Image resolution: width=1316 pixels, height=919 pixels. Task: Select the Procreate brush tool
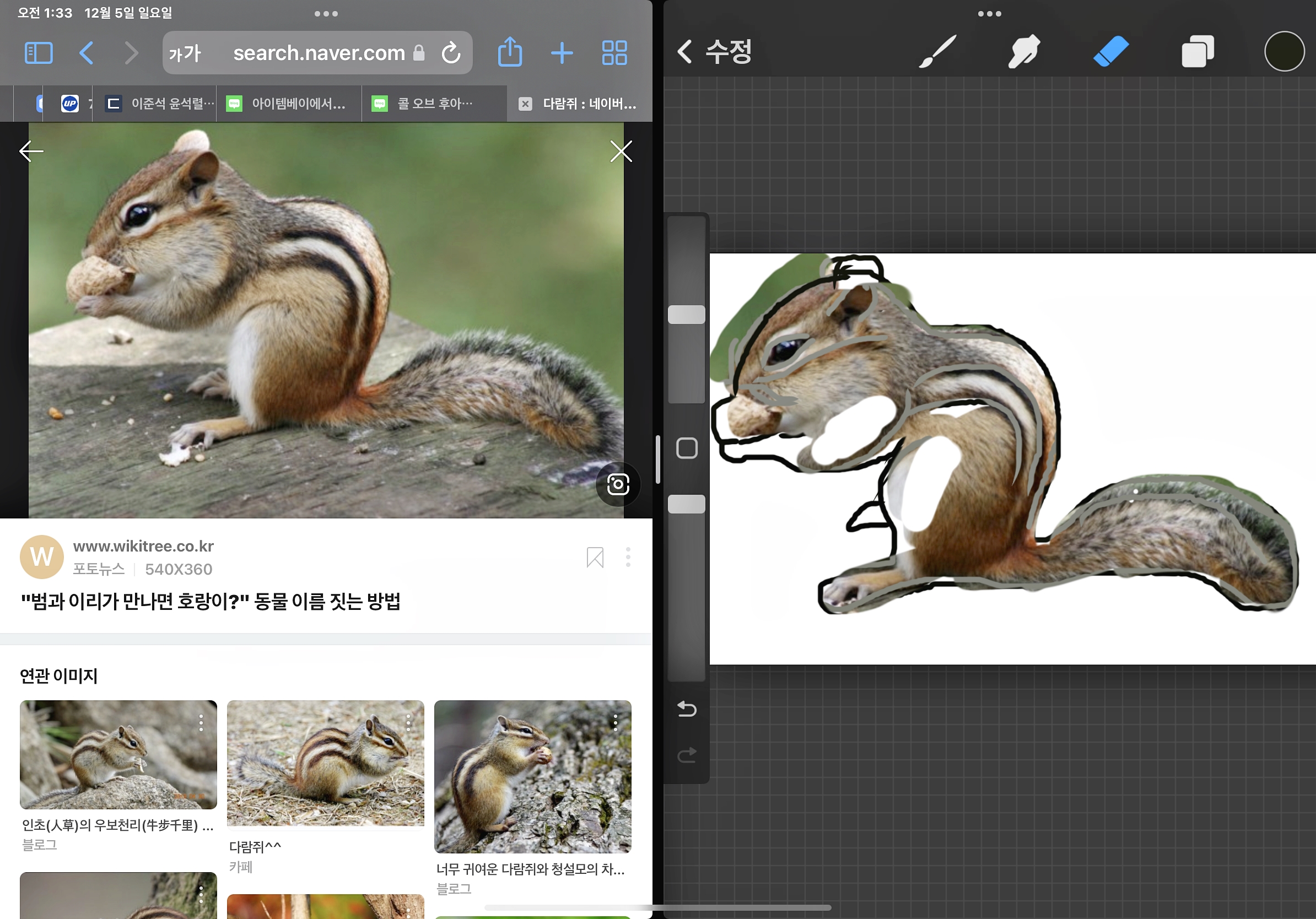(x=938, y=52)
